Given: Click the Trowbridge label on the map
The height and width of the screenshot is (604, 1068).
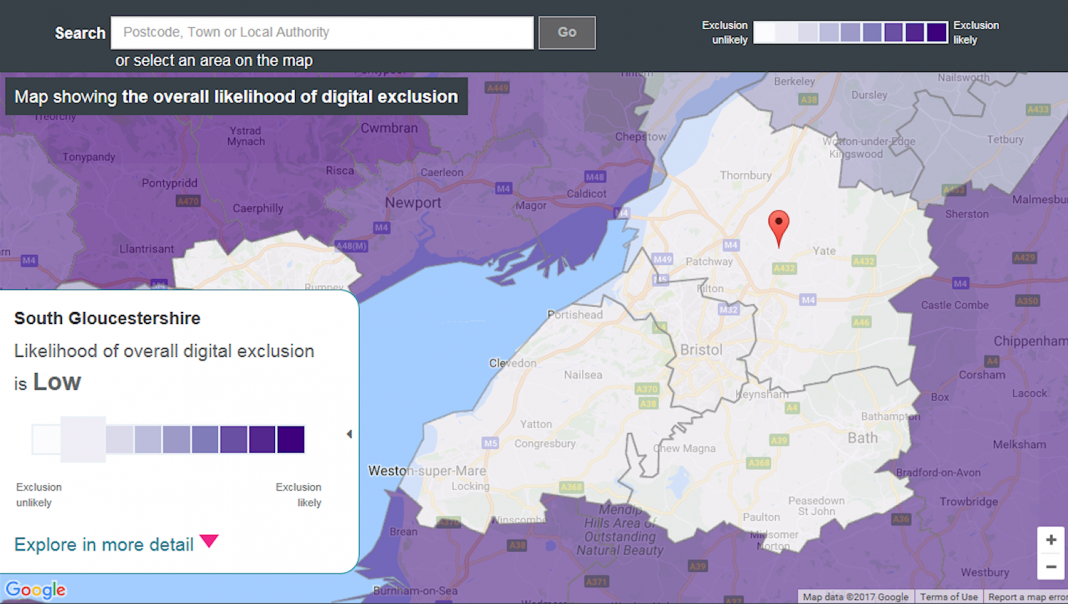Looking at the screenshot, I should coord(969,502).
